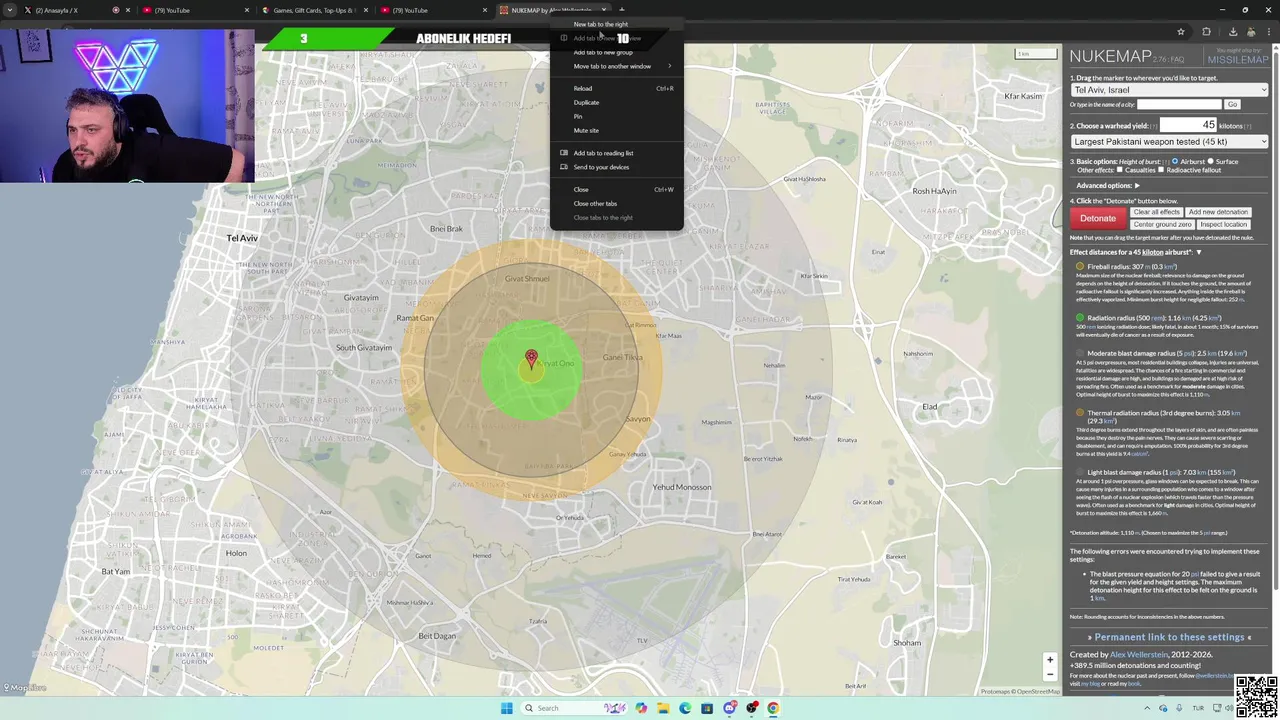The width and height of the screenshot is (1280, 720).
Task: Toggle the Radiation radius effect marker
Action: [1080, 318]
